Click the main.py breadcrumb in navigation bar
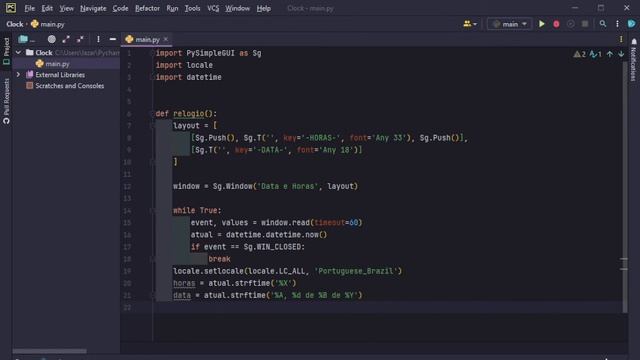 click(48, 24)
